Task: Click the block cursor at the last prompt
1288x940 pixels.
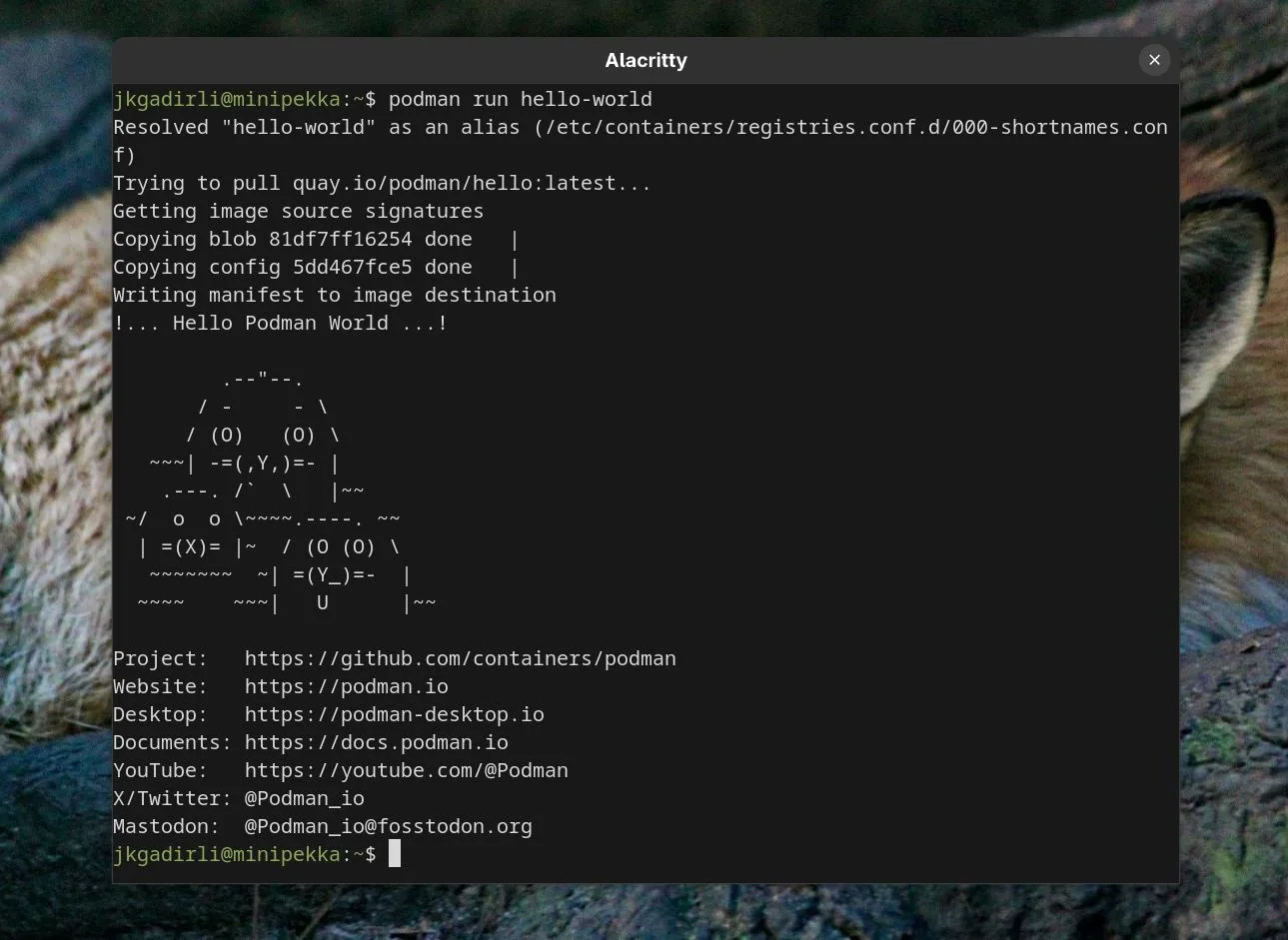Action: coord(395,853)
